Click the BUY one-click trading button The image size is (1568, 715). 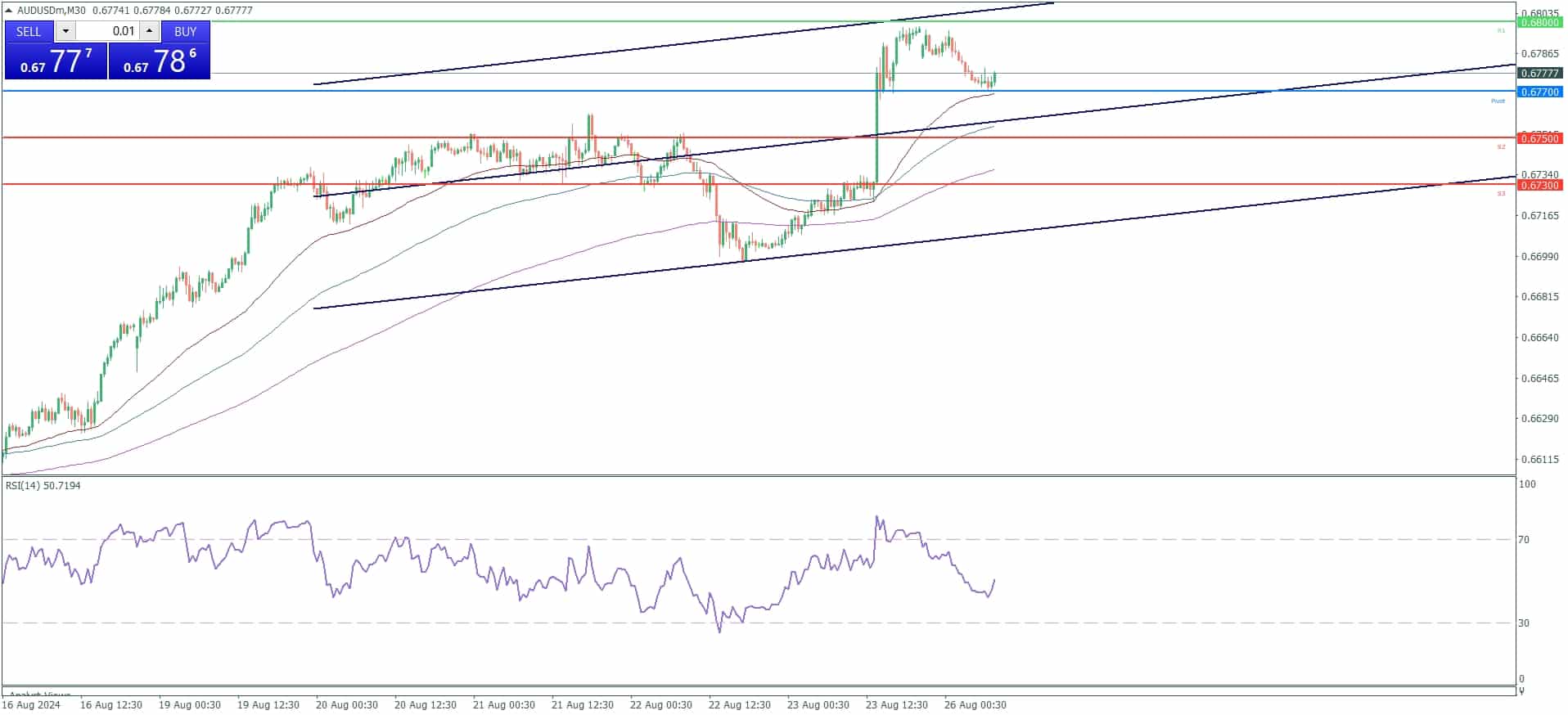(x=186, y=31)
